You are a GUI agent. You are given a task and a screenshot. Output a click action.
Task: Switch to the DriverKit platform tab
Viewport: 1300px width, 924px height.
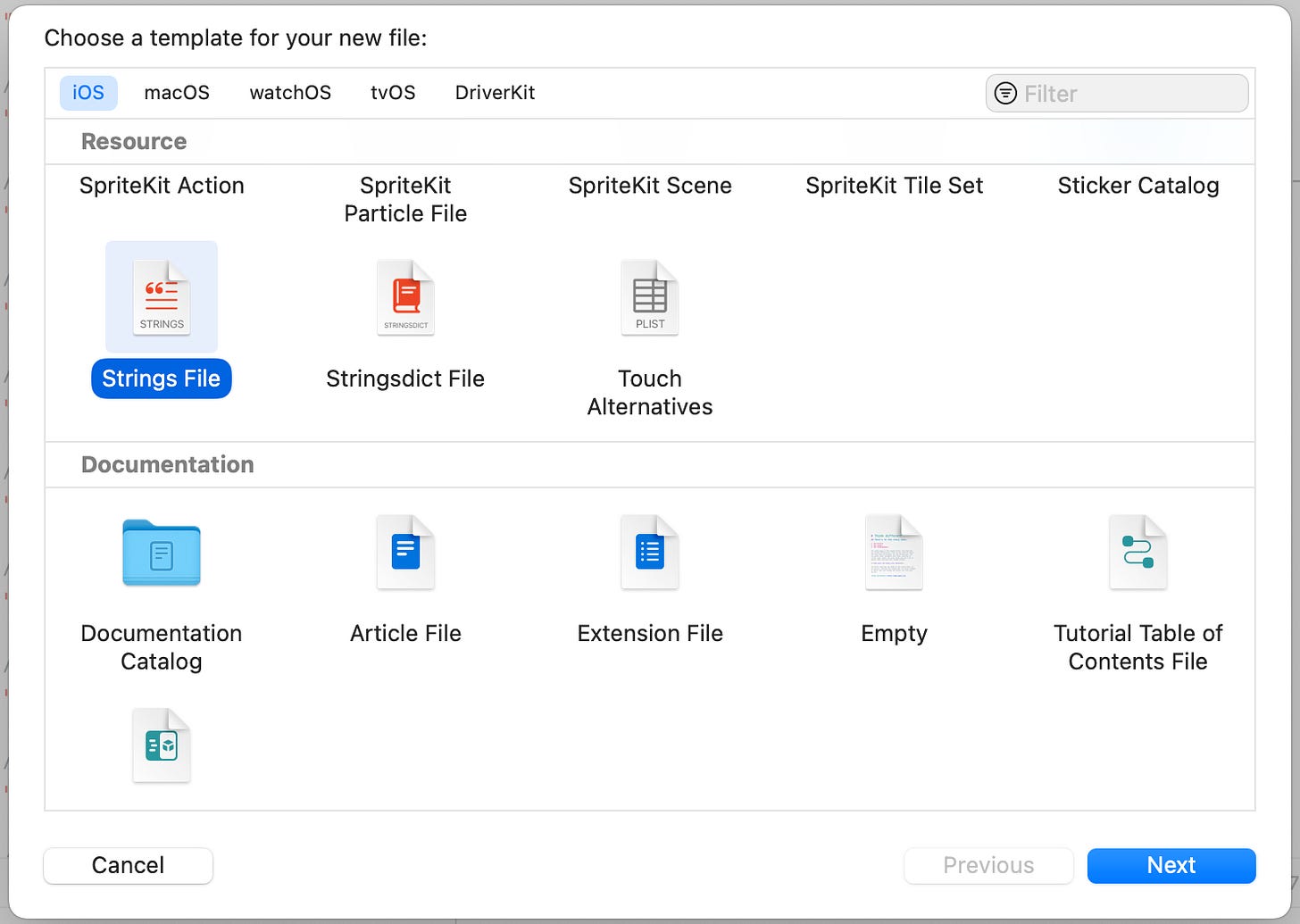point(495,93)
